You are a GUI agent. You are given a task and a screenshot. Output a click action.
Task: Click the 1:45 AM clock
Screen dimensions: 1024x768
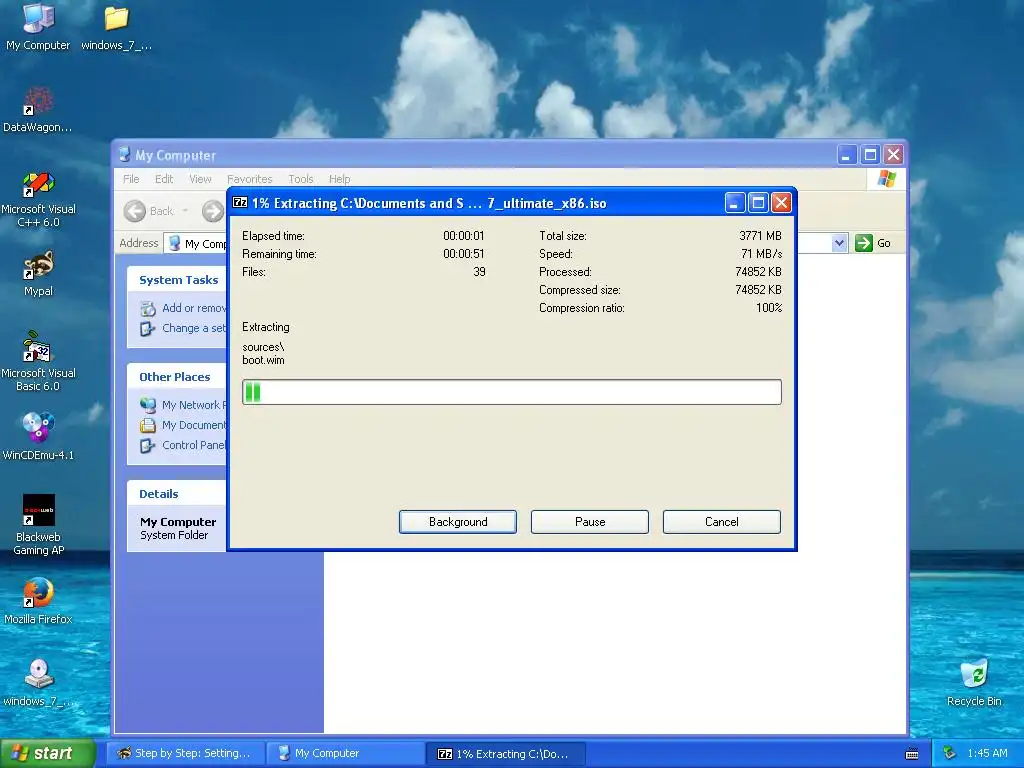[987, 753]
